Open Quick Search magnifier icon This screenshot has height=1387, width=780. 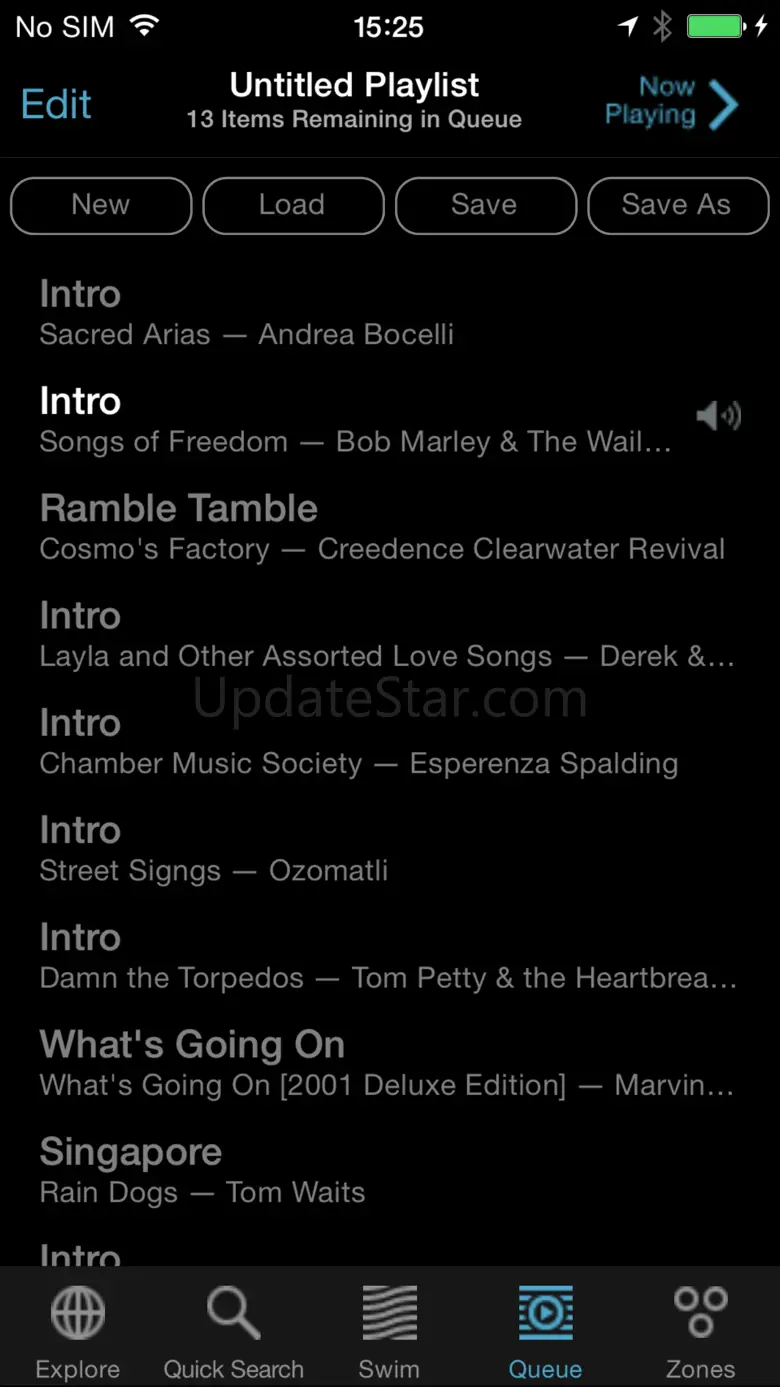click(233, 1312)
